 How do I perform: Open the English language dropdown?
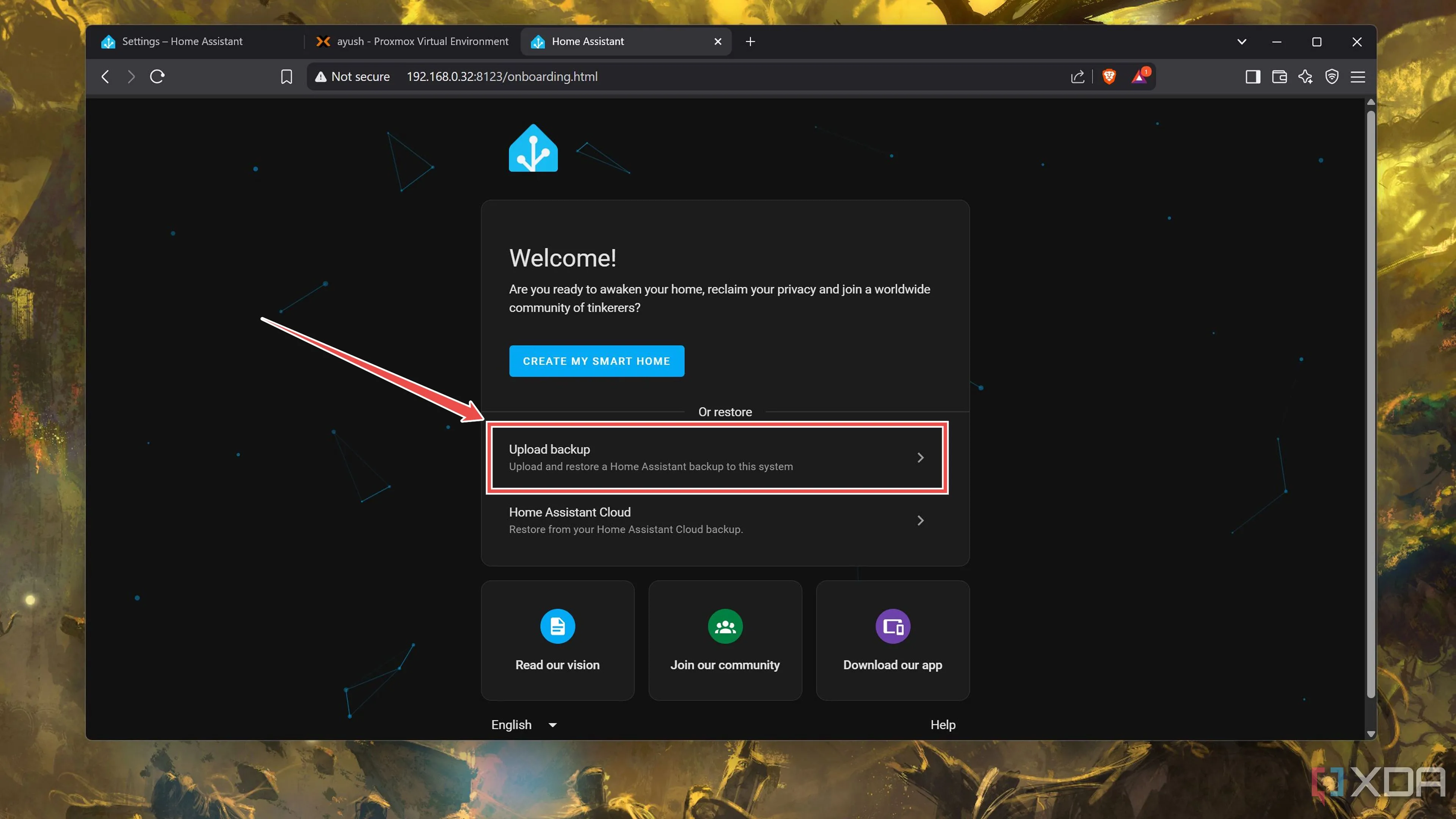(523, 725)
